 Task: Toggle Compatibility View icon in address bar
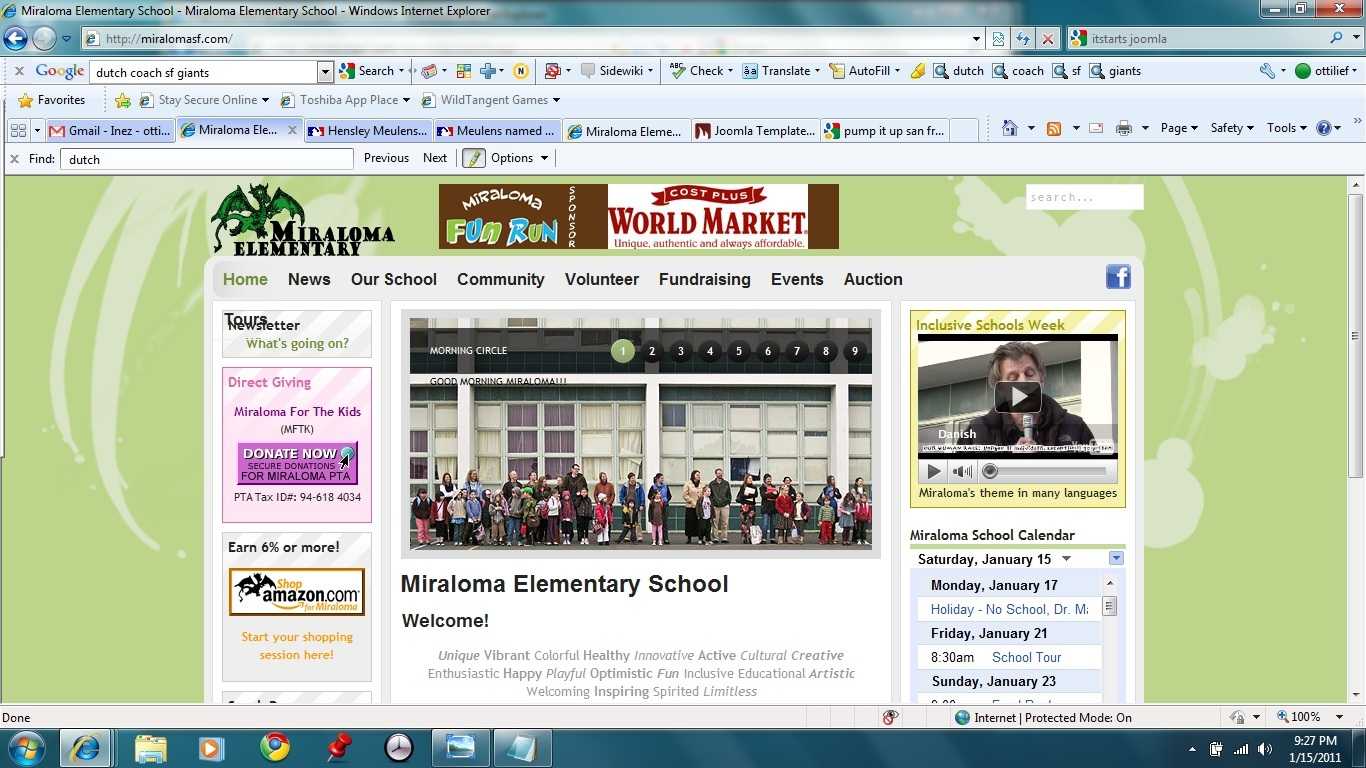(998, 39)
